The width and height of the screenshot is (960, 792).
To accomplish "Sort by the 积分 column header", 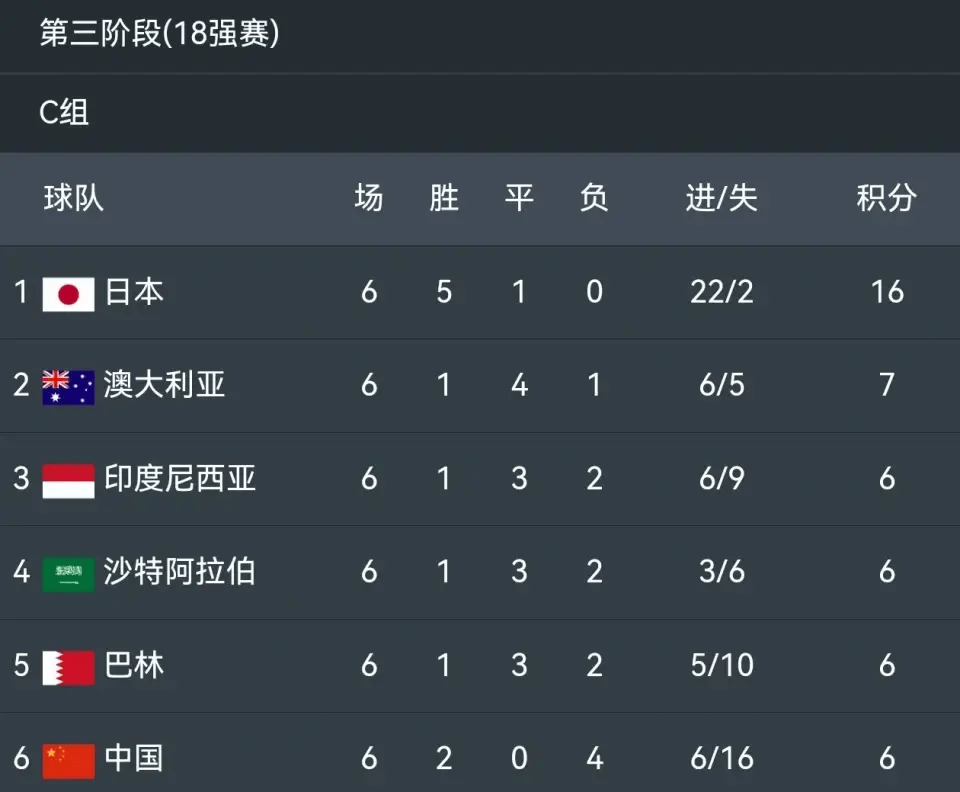I will (x=887, y=198).
